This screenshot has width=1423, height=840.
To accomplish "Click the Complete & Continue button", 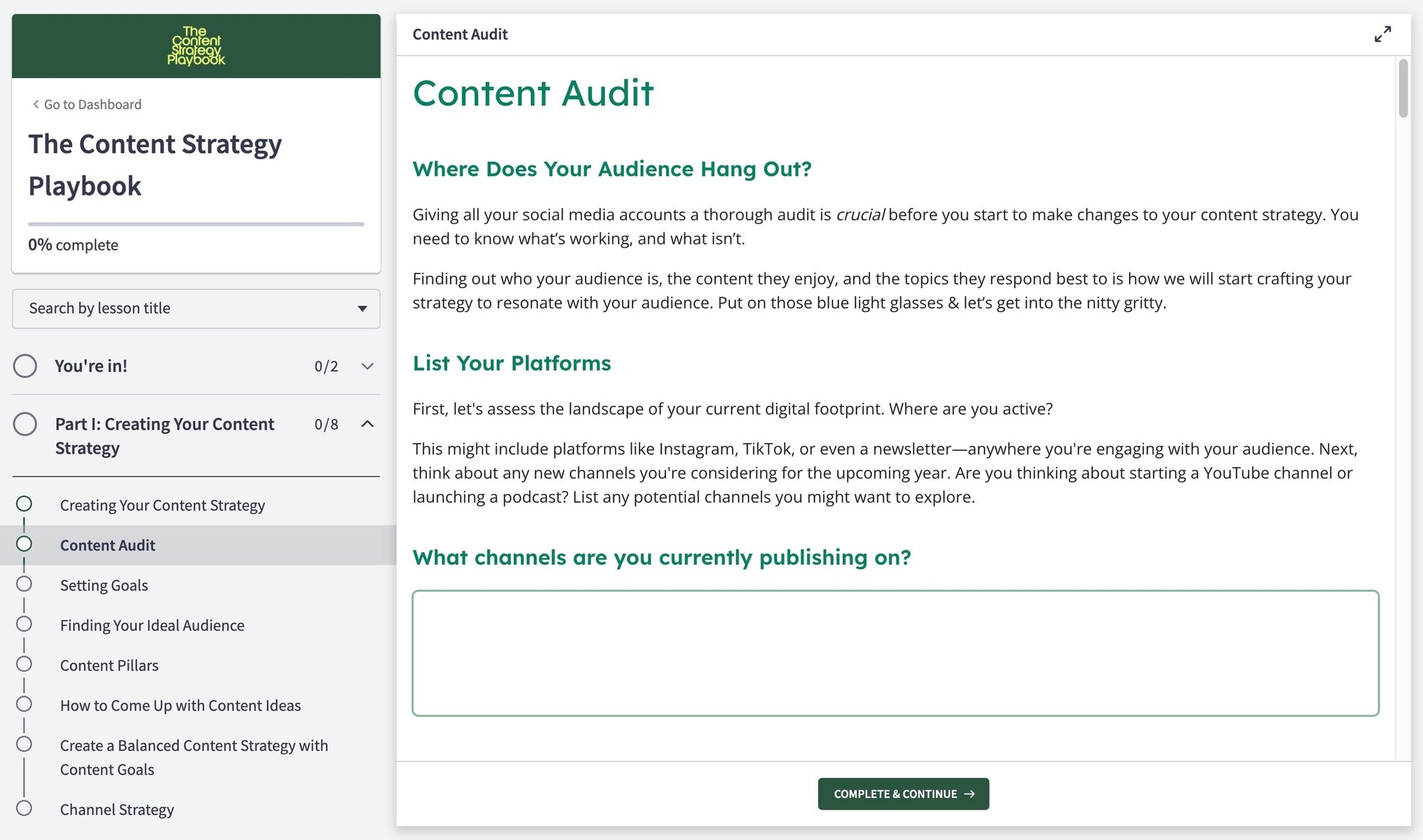I will 903,794.
